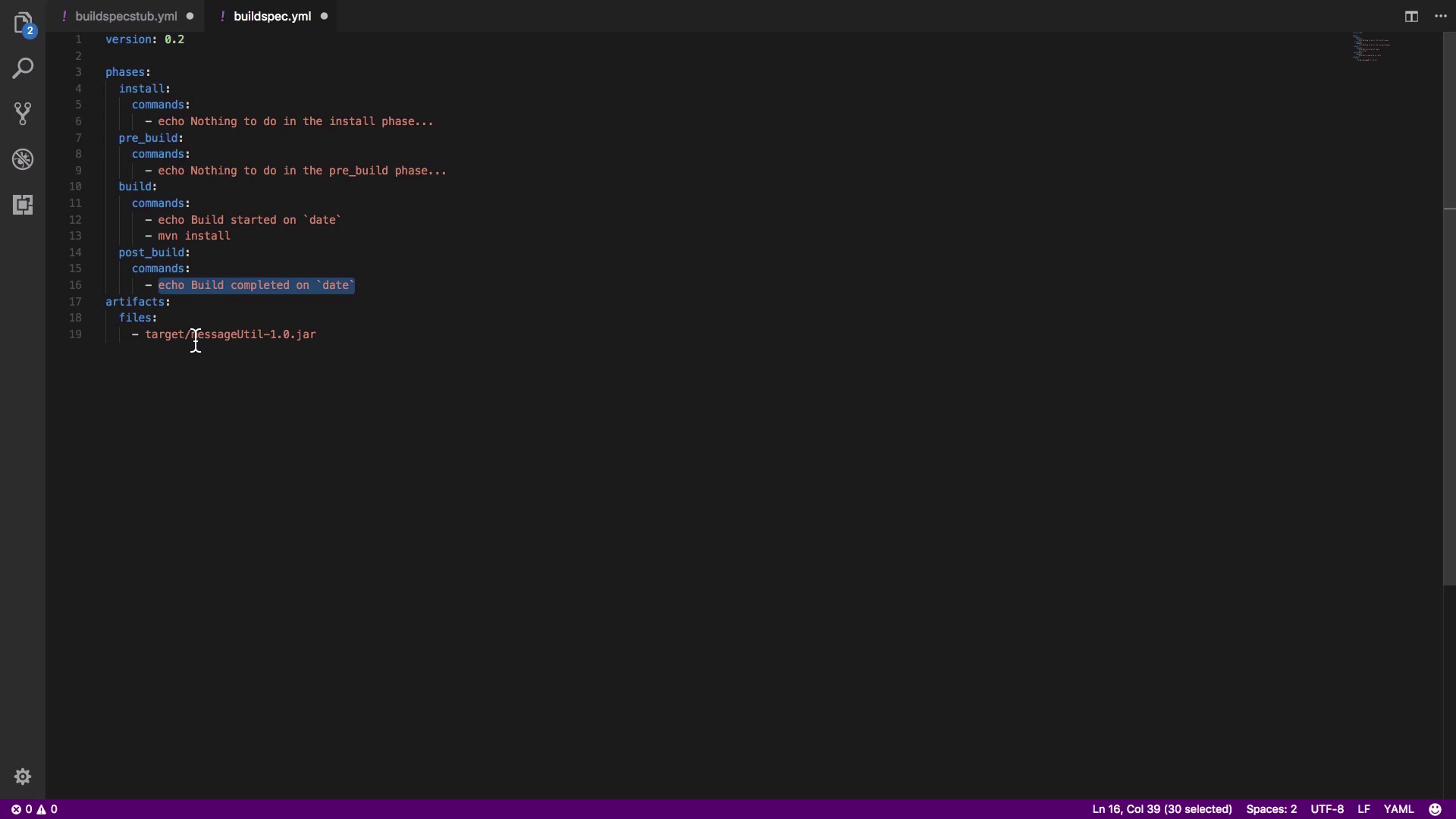Open errors and warnings problems panel
Screen dimensions: 1456x819
click(x=34, y=809)
